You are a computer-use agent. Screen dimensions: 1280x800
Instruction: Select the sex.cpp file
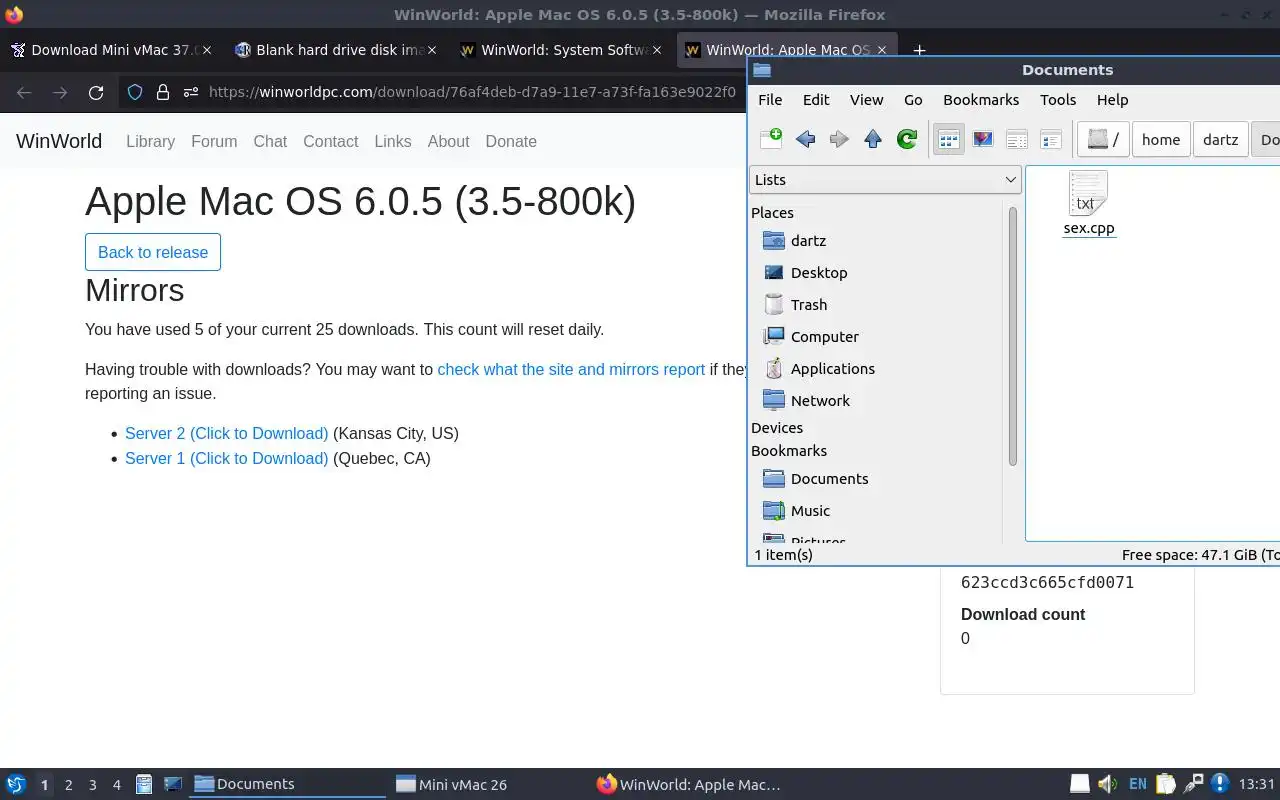[1088, 203]
